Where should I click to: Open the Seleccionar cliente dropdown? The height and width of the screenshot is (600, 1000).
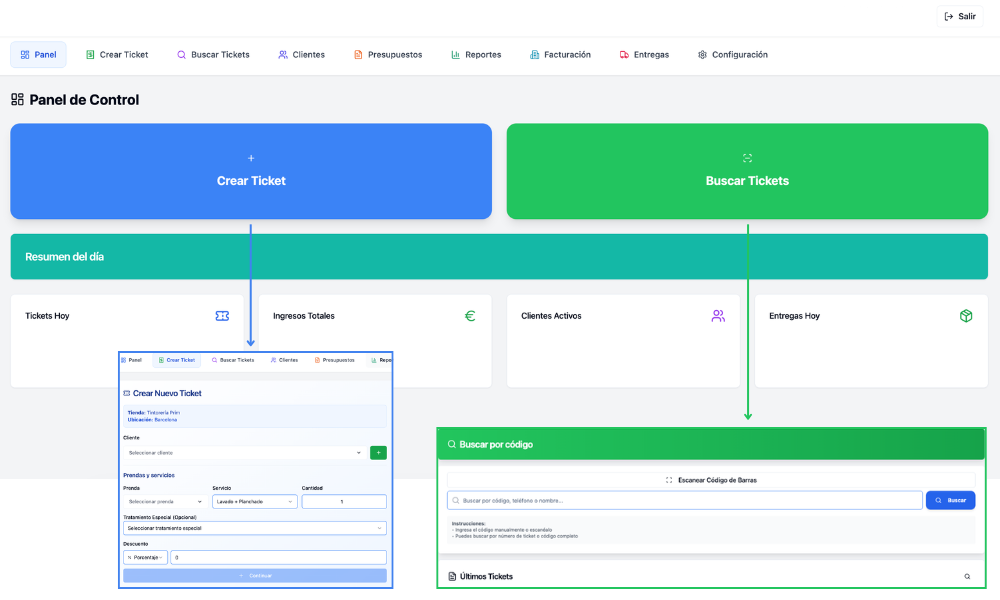pos(243,453)
